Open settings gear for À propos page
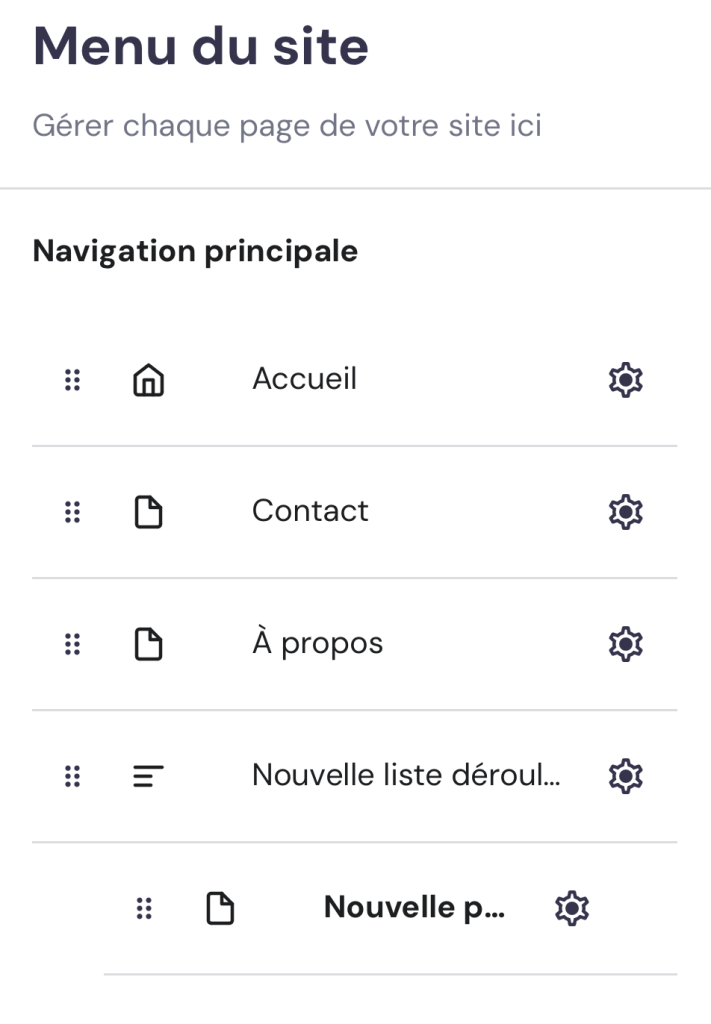The image size is (711, 1024). (626, 643)
